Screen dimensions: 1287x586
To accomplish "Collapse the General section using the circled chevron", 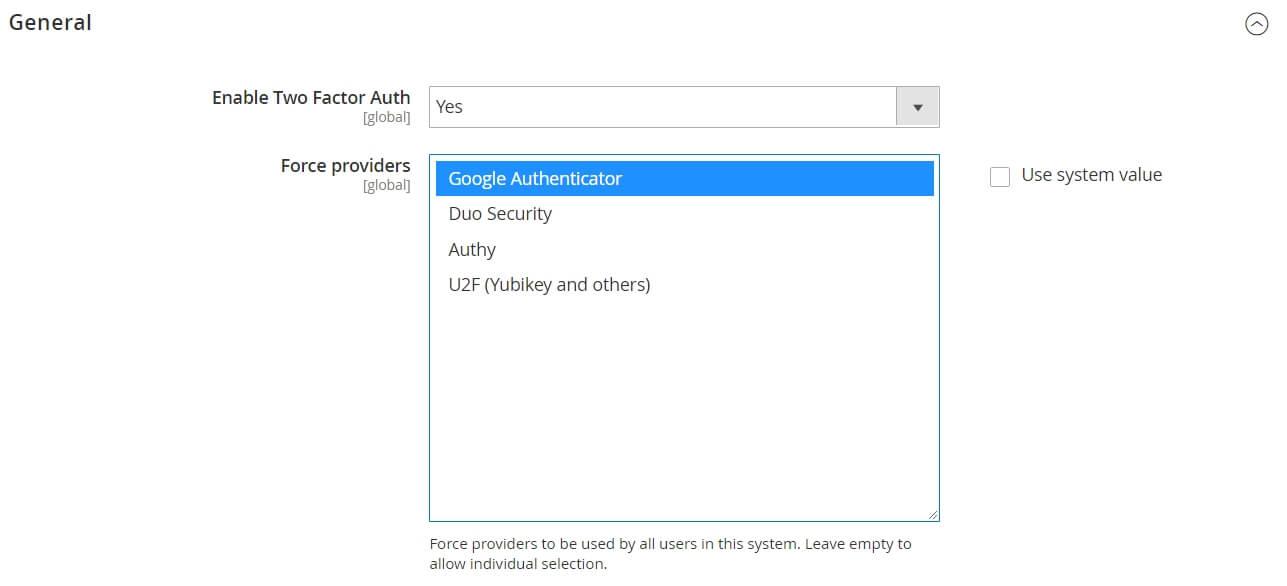I will 1256,24.
